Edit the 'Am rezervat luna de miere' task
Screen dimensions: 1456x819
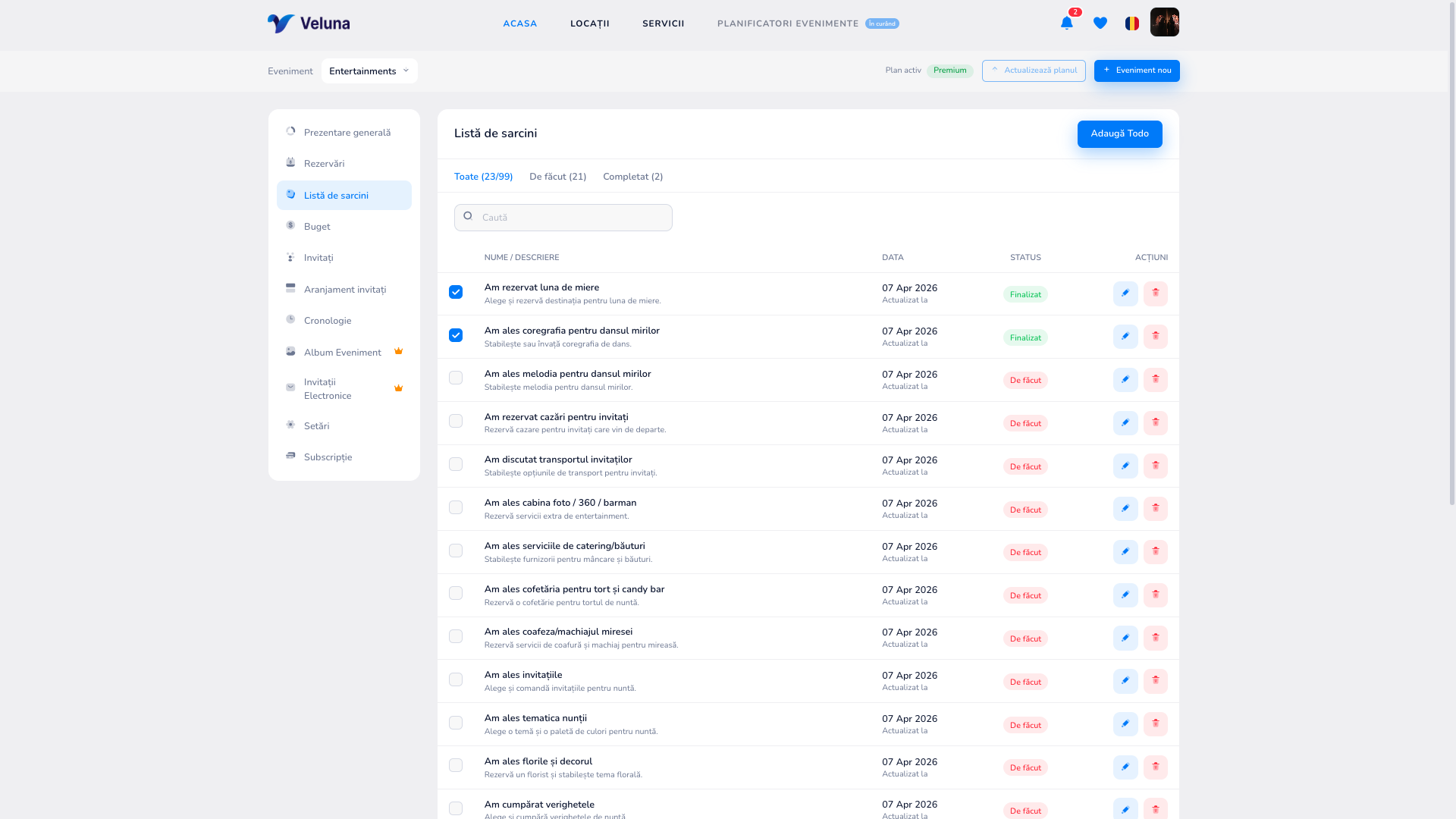(x=1125, y=293)
